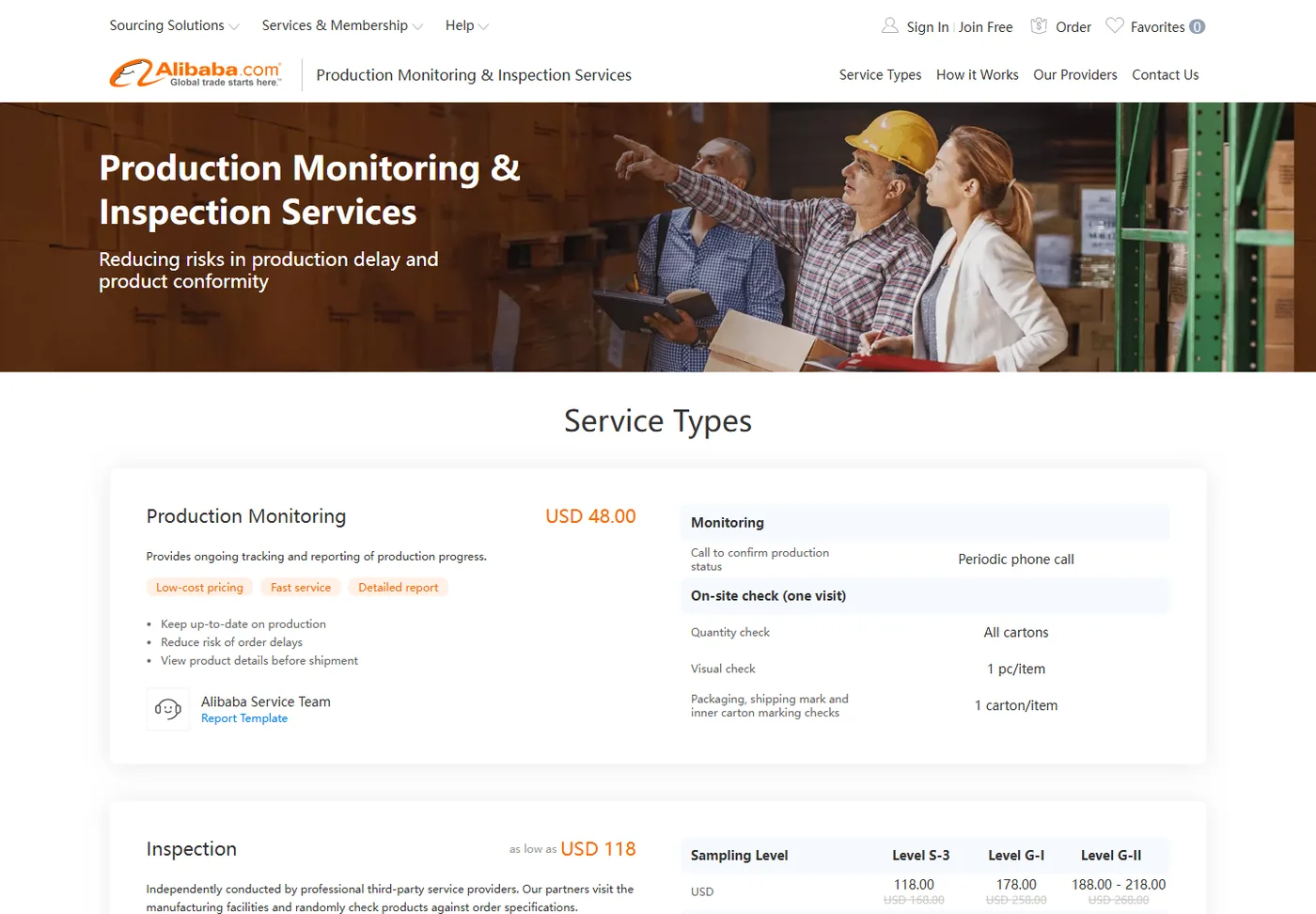Screen dimensions: 1316x914
Task: Click the Low-cost pricing tag
Action: 199,588
